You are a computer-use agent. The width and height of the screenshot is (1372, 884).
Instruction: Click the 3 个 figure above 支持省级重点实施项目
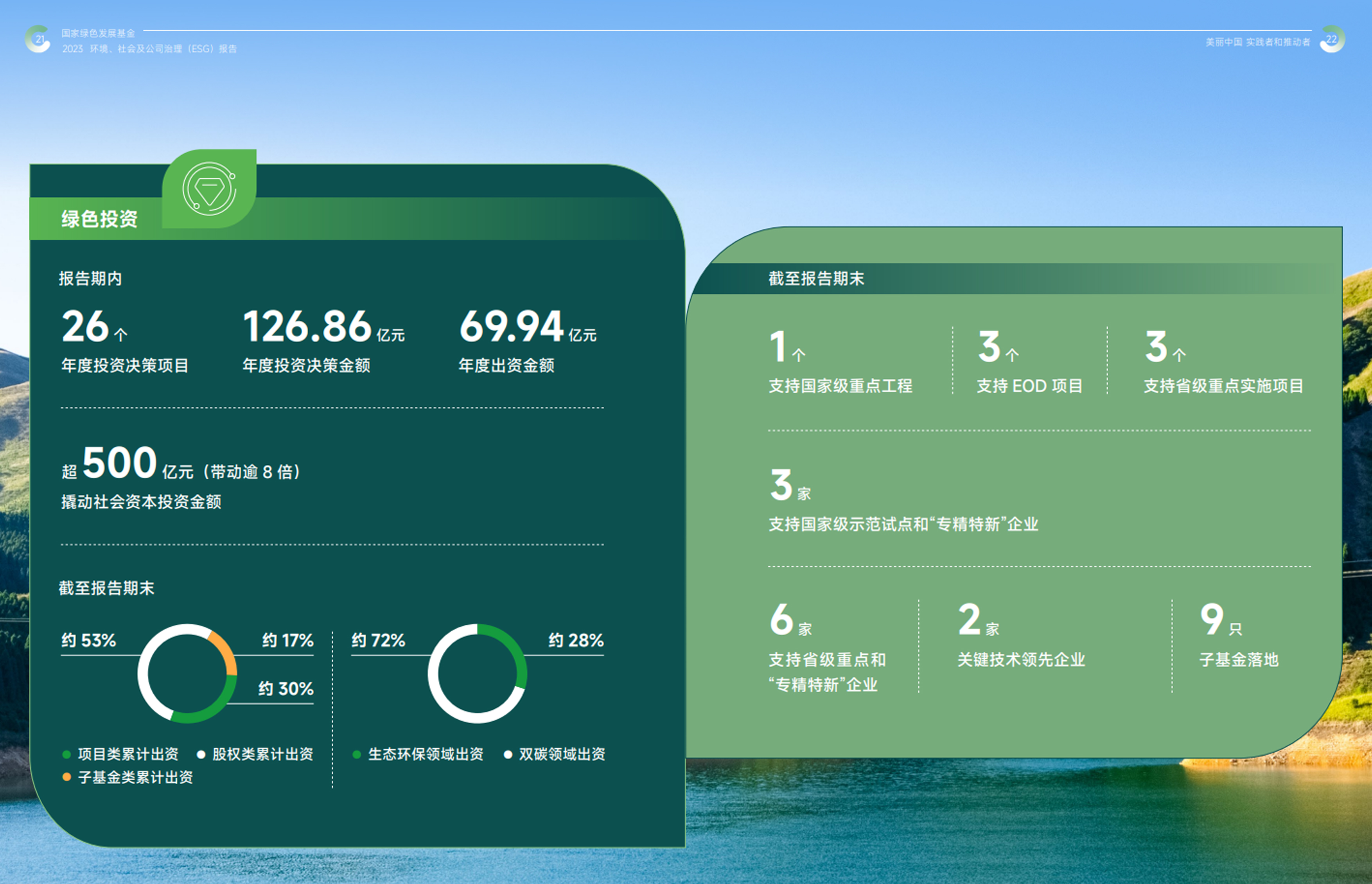click(1165, 347)
